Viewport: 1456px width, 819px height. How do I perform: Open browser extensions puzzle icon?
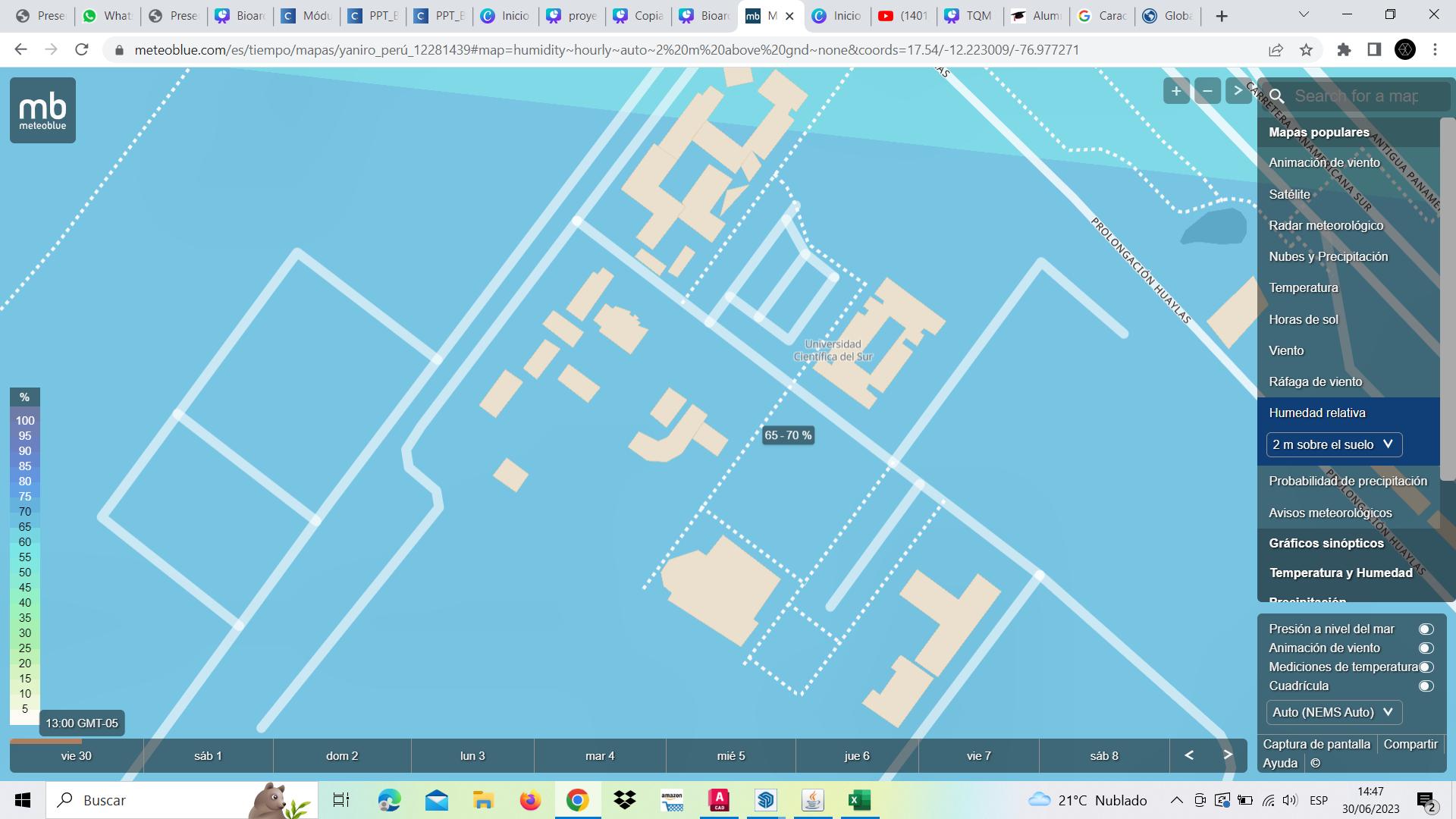tap(1344, 50)
